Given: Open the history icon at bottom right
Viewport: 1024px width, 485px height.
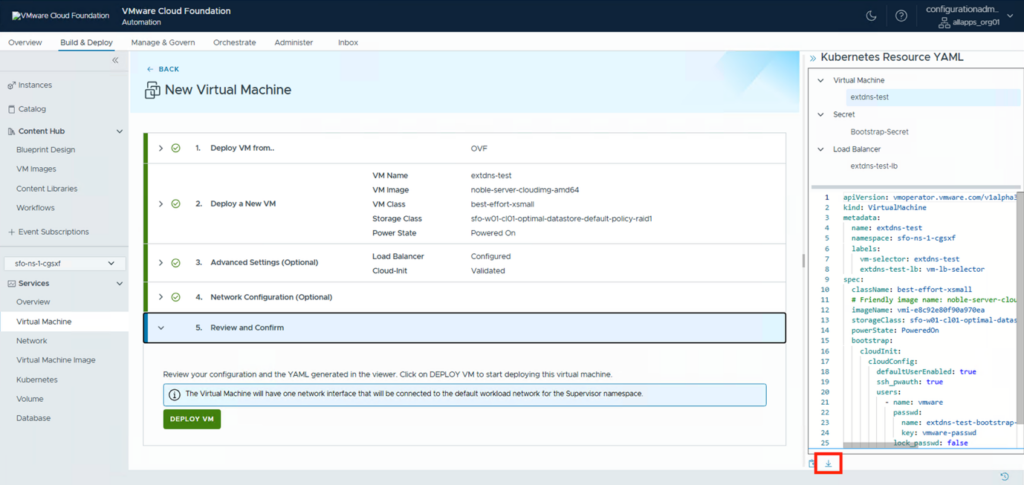Looking at the screenshot, I should (1004, 475).
